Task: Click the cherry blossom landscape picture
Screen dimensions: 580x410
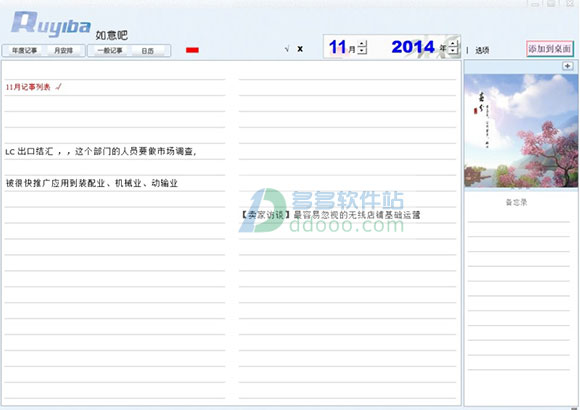Action: pyautogui.click(x=521, y=131)
